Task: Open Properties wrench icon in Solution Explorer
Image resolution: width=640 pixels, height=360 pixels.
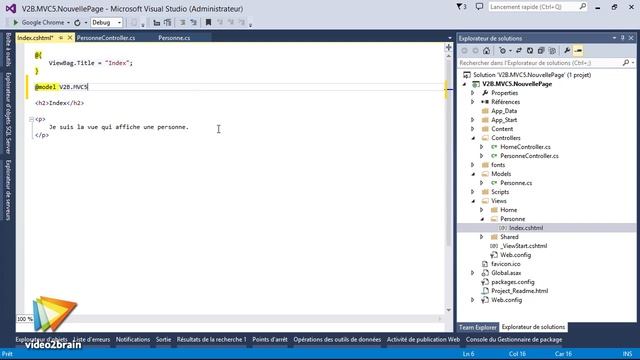Action: [567, 51]
